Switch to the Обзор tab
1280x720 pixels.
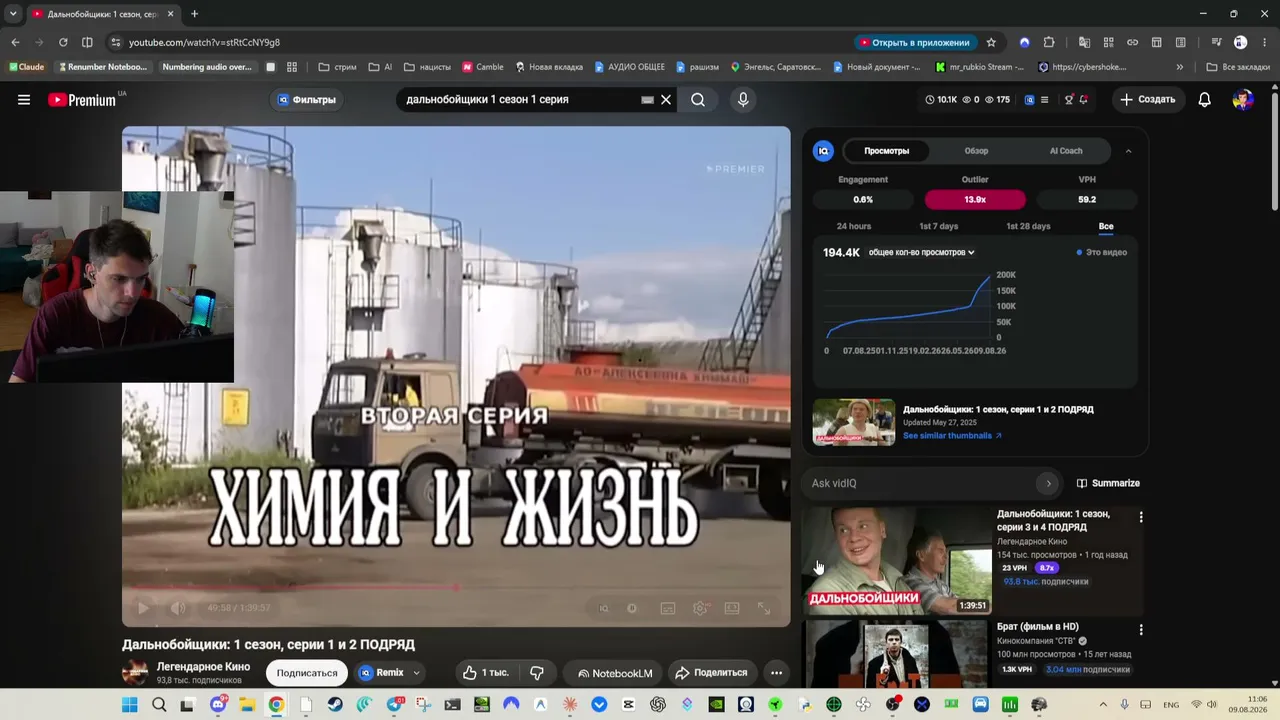click(976, 151)
